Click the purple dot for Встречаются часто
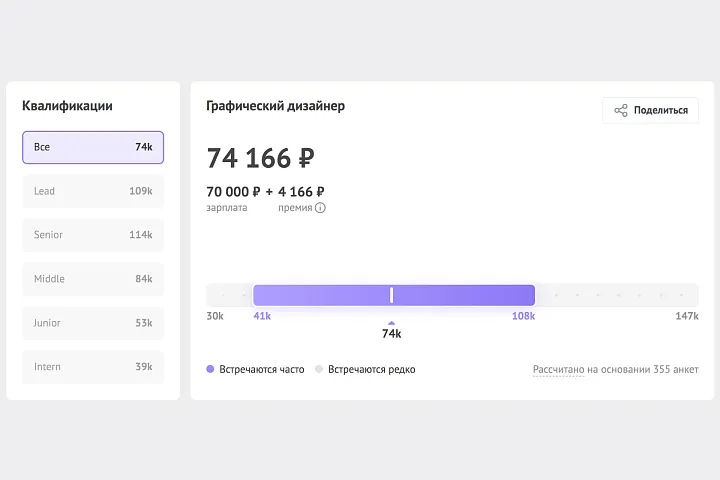 (210, 369)
